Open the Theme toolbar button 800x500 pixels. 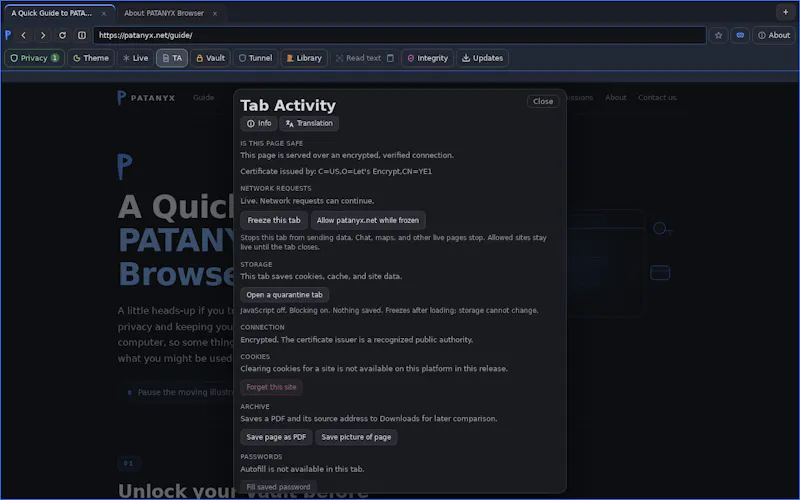pyautogui.click(x=91, y=58)
